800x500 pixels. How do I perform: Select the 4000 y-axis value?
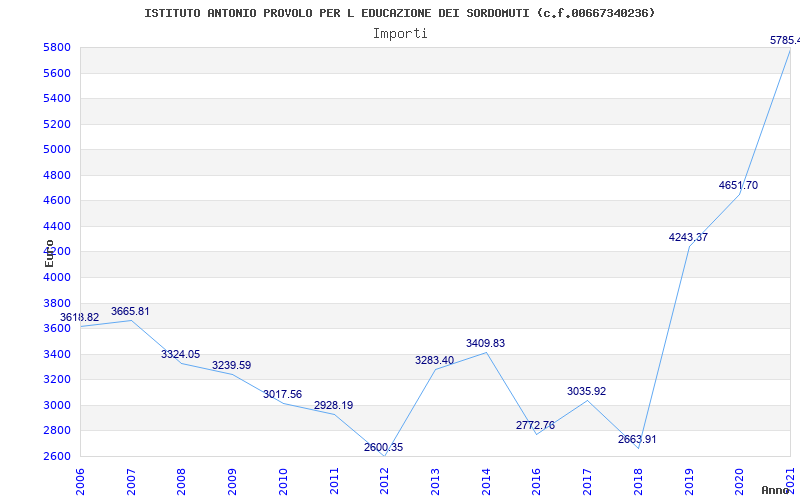tap(57, 278)
